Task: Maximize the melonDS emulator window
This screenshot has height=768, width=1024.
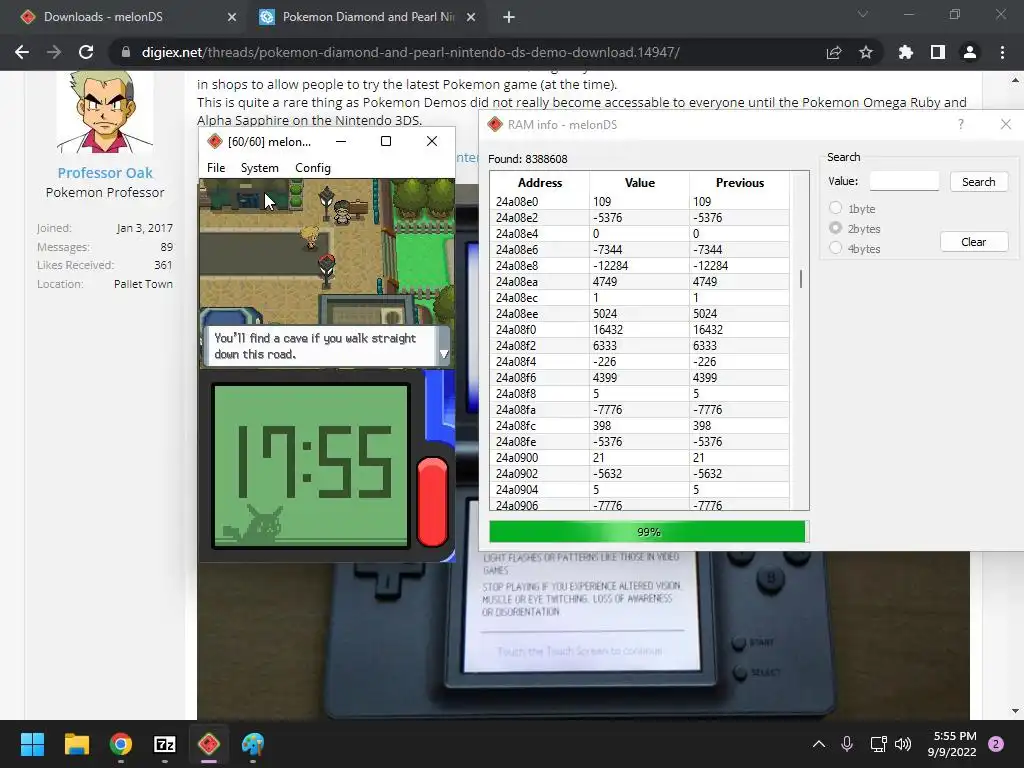Action: [x=386, y=141]
